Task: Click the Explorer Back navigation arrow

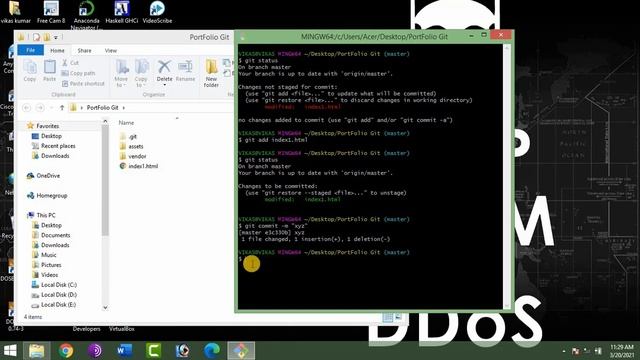Action: (x=27, y=108)
